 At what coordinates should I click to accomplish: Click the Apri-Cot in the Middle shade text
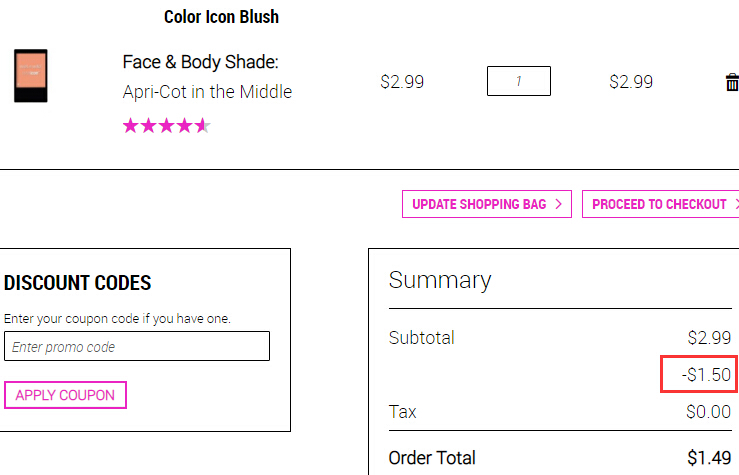(207, 92)
